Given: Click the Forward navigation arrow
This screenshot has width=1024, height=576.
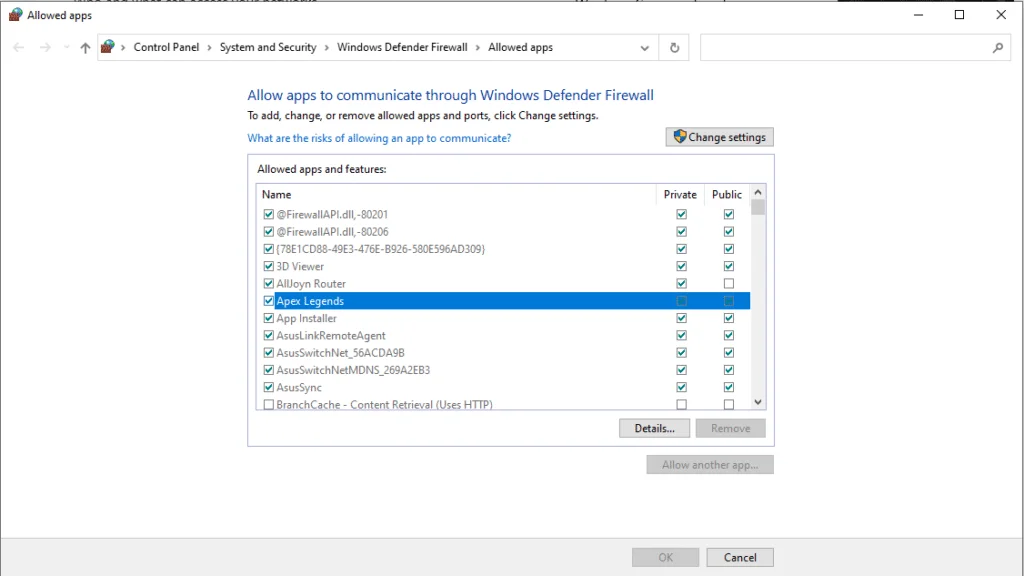Looking at the screenshot, I should 44,48.
